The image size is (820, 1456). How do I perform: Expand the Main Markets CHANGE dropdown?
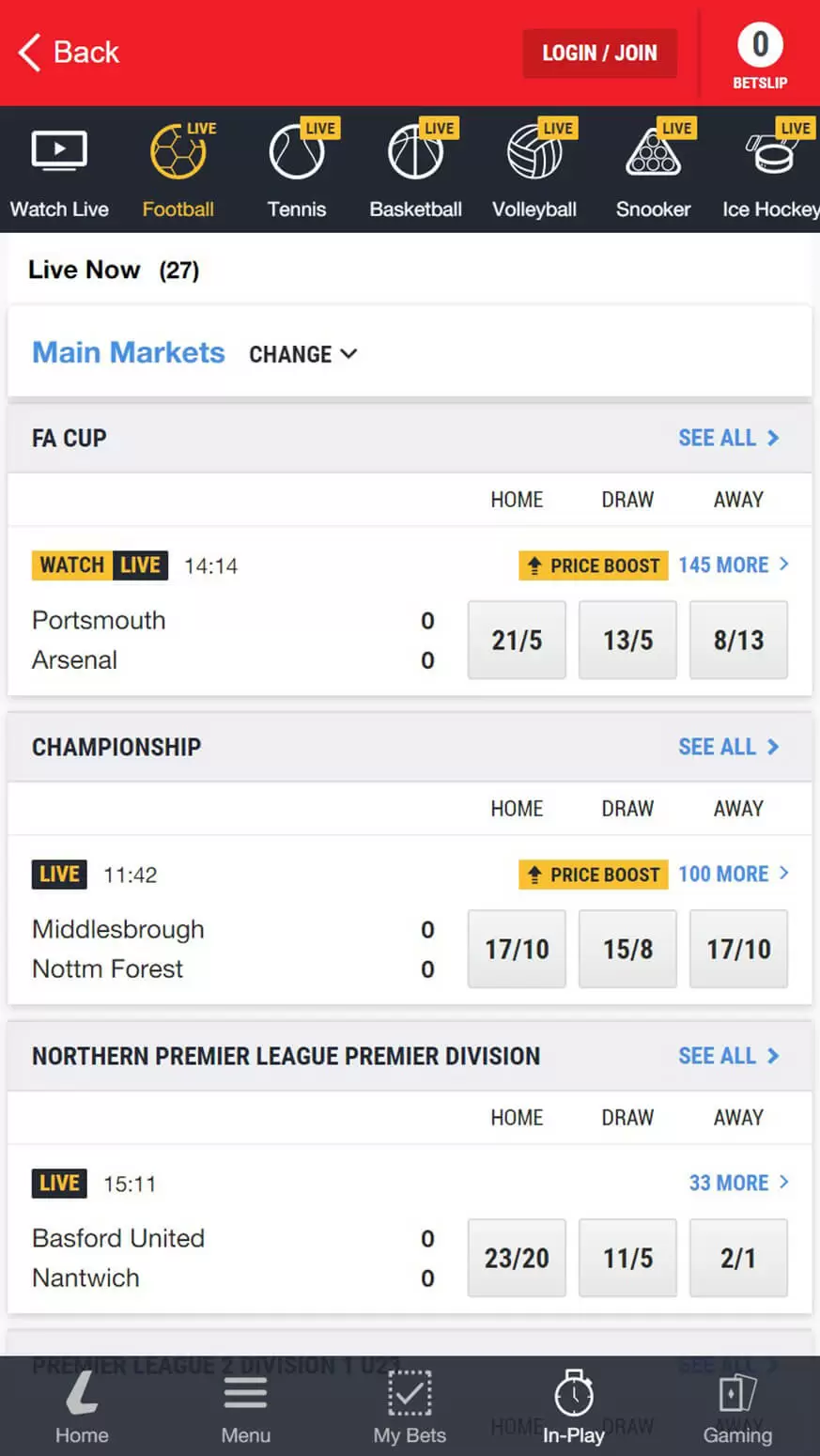[302, 354]
